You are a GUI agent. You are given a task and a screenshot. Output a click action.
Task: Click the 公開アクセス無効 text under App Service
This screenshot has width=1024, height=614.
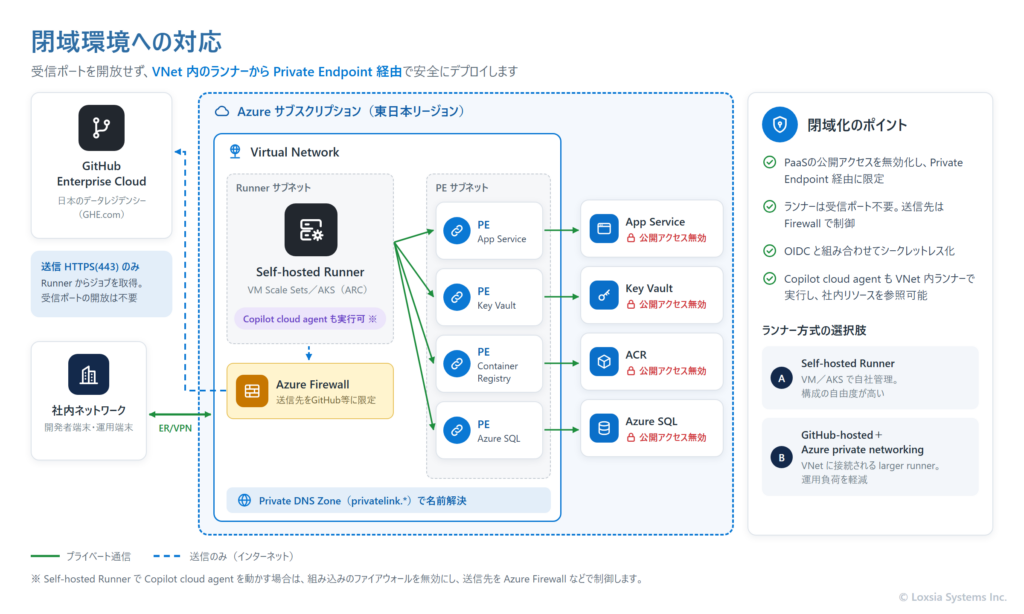(x=673, y=238)
